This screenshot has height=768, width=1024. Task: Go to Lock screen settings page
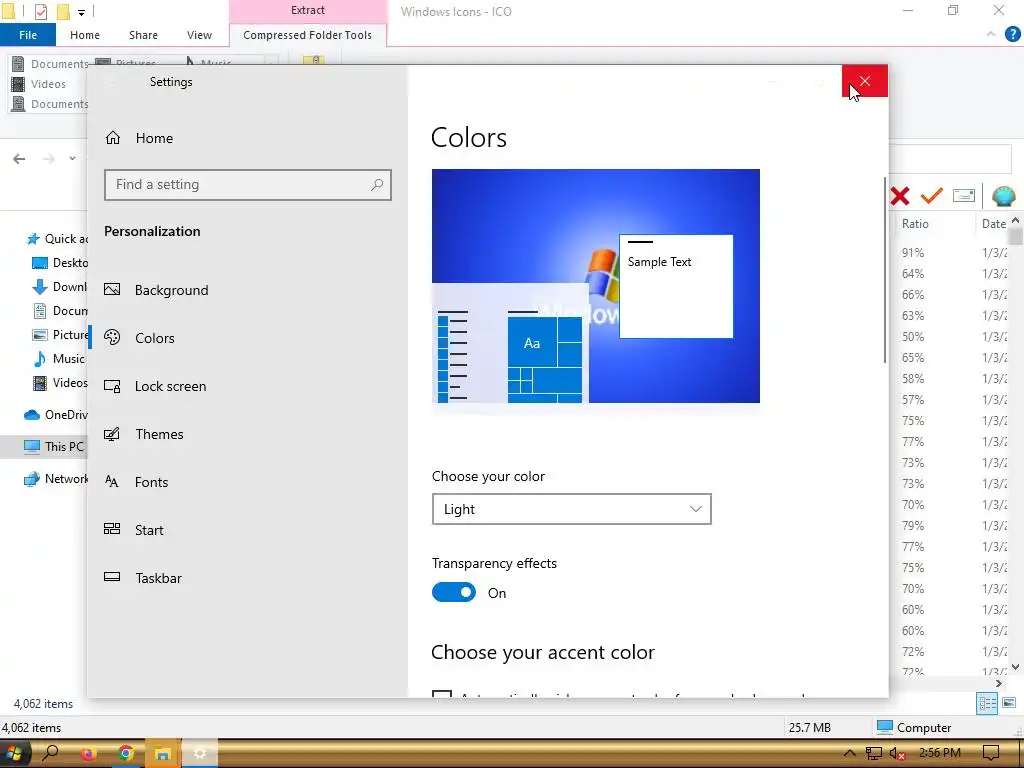click(x=170, y=386)
